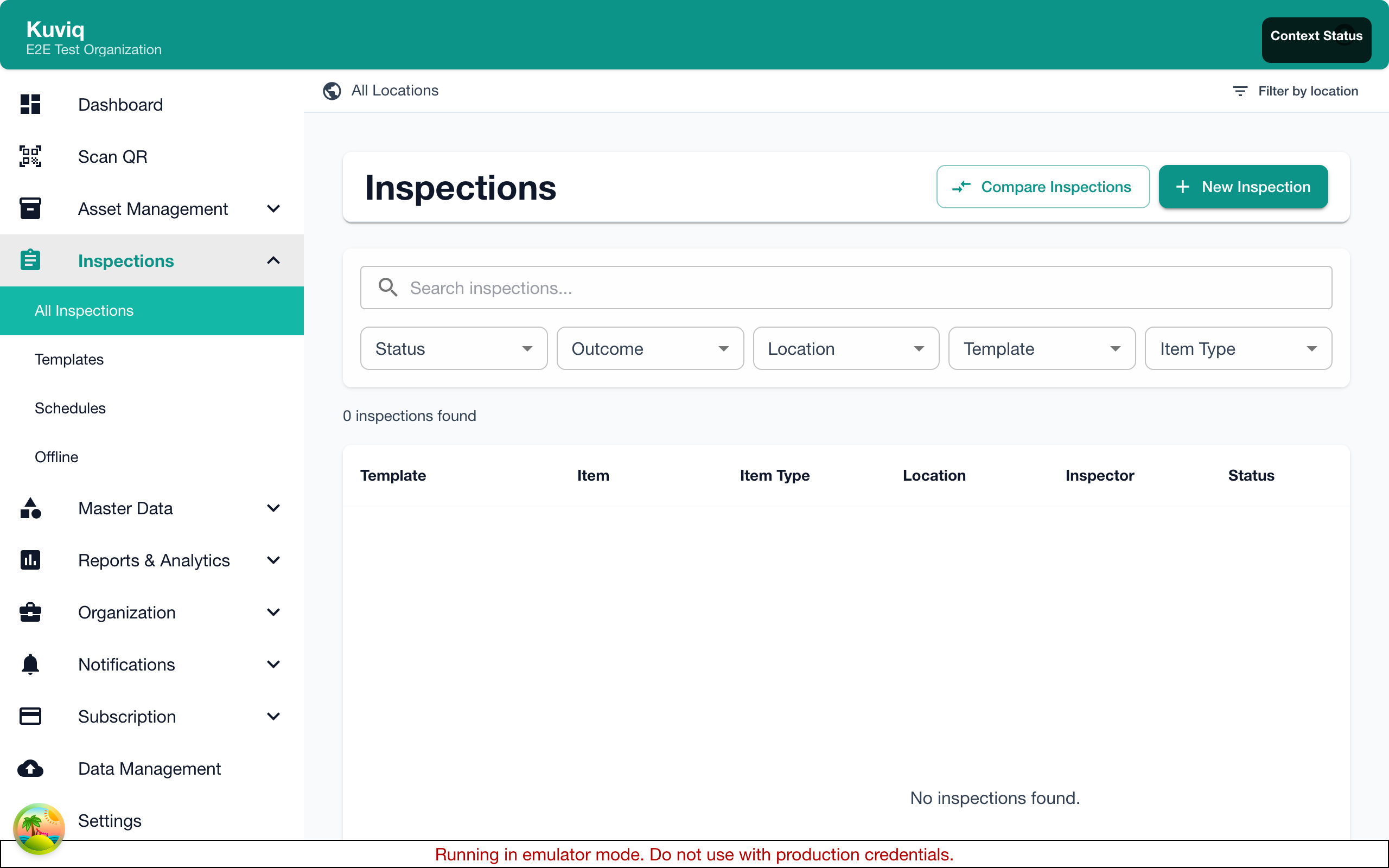Click the palm tree avatar badge

(39, 828)
